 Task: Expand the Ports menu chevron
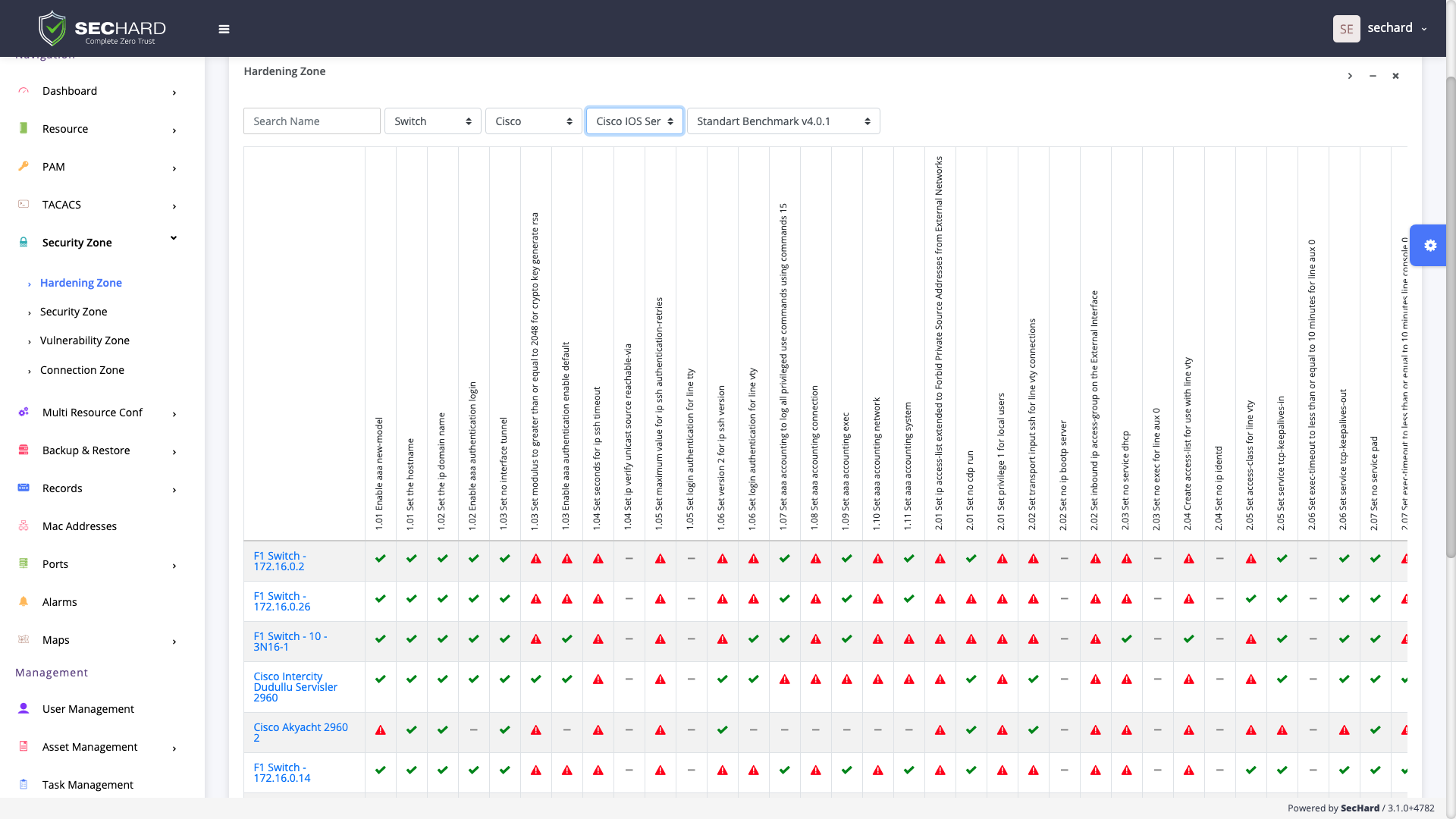tap(174, 566)
